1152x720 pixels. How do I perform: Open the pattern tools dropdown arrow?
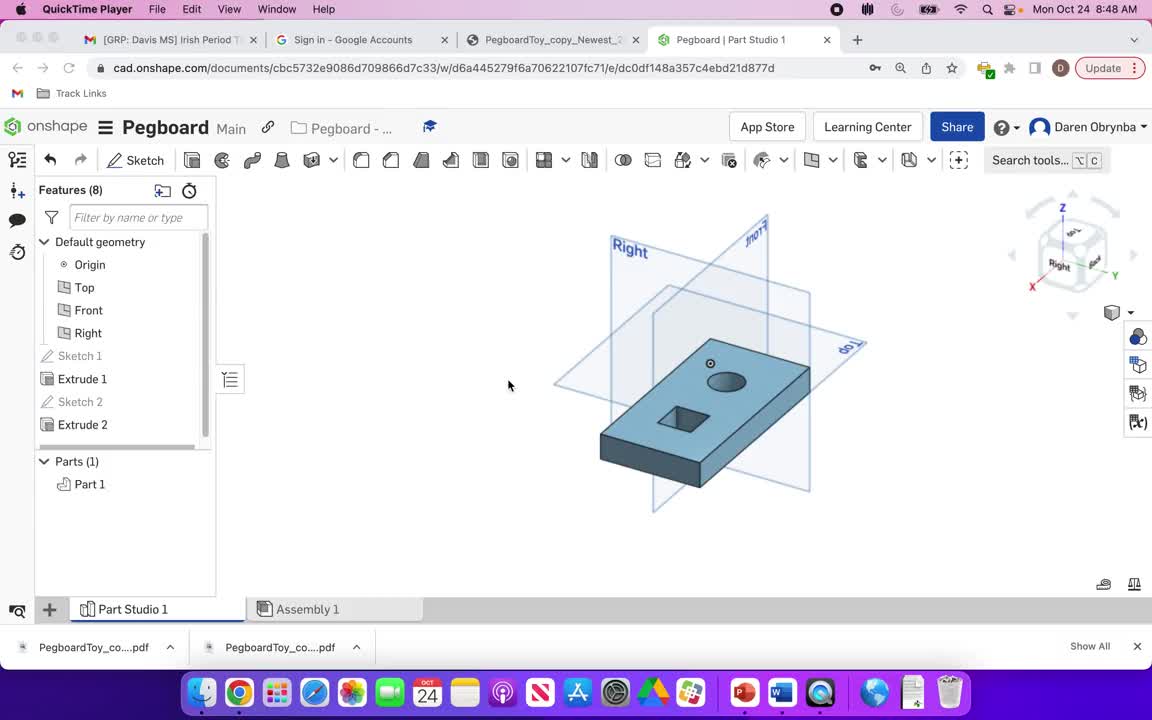566,160
